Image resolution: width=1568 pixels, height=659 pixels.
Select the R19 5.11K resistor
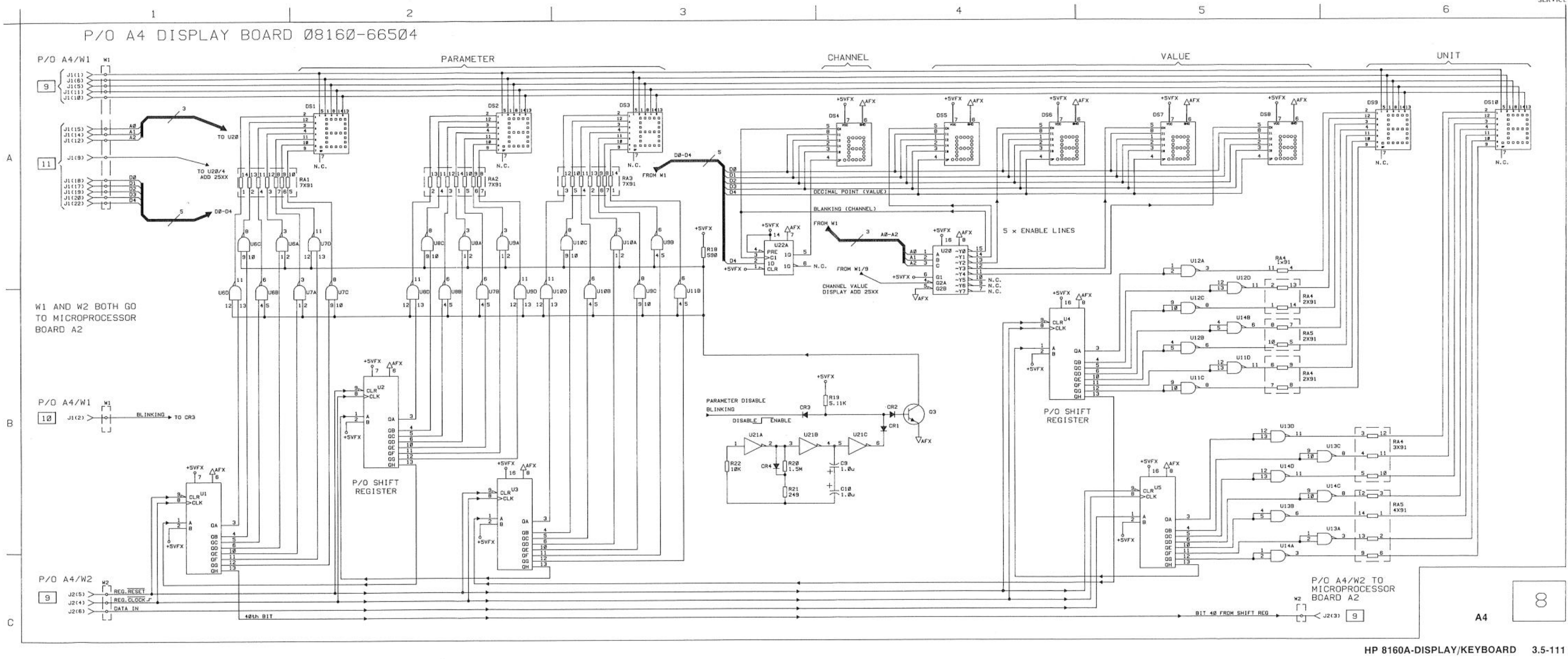tap(826, 400)
